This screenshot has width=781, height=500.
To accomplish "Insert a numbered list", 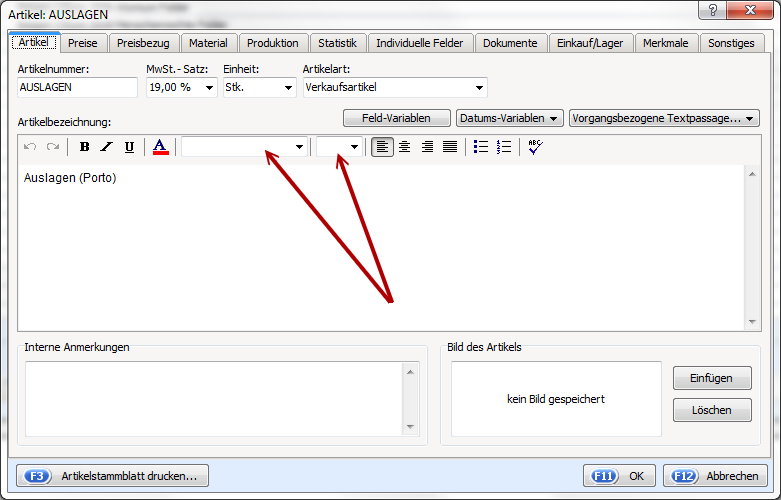I will point(504,146).
